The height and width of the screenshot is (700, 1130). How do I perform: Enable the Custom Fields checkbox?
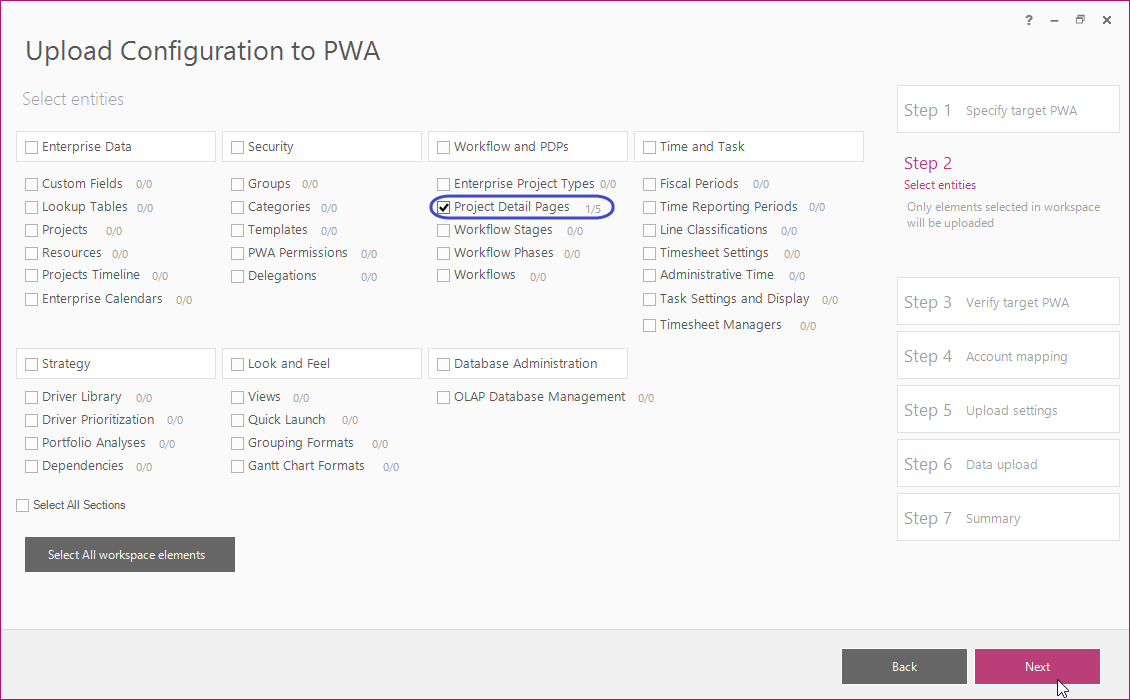click(32, 185)
